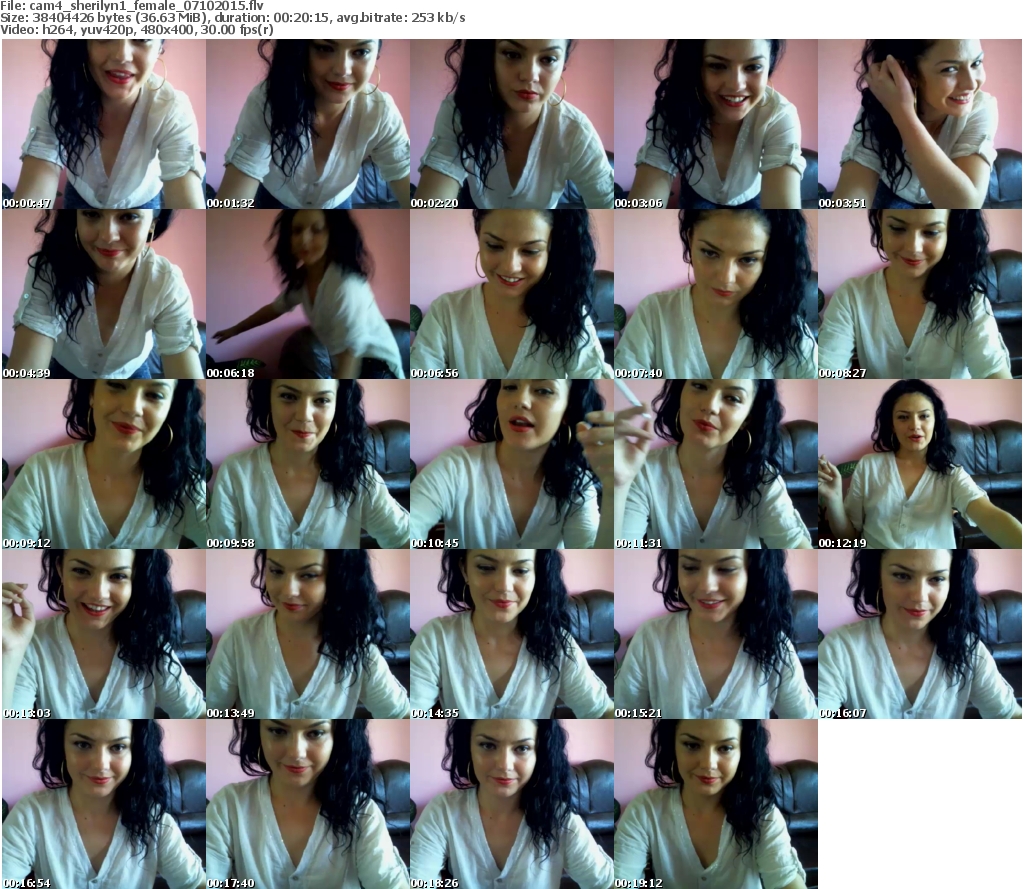The image size is (1024, 889).
Task: Open the thumbnail stamped 00:13:49
Action: (x=308, y=634)
